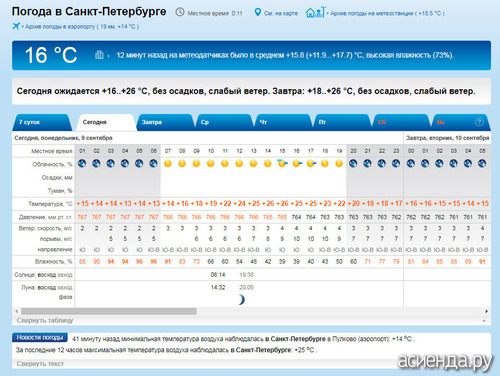Open Архив погоды в аэропорту link
This screenshot has width=500, height=376.
click(x=82, y=27)
